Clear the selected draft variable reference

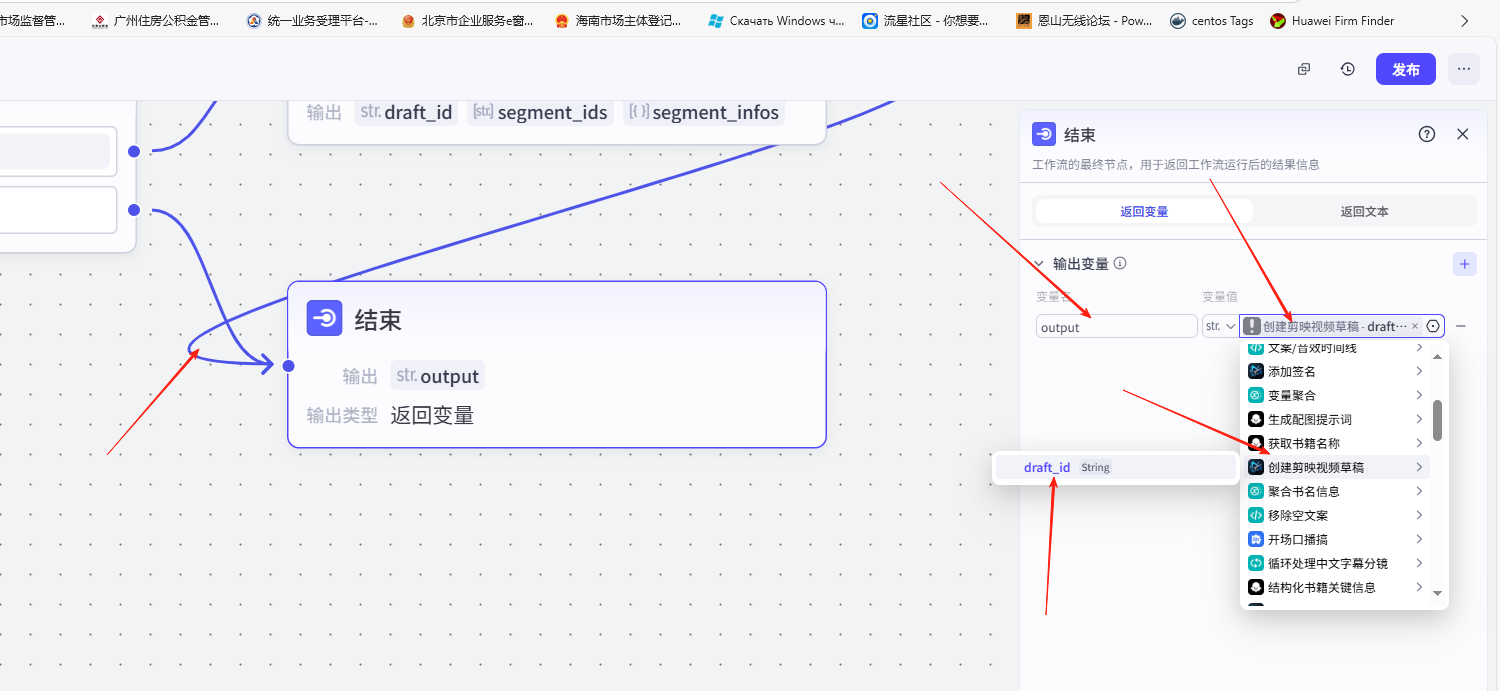pos(1415,326)
